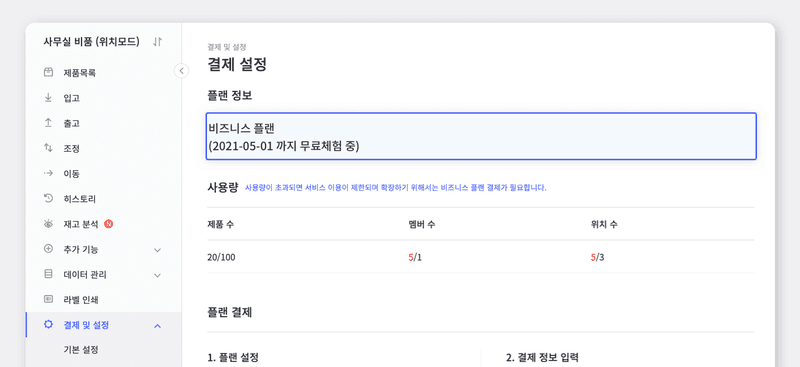The width and height of the screenshot is (800, 367).
Task: Switch workspace using the sort arrows beside 사무실 비품
Action: 158,42
